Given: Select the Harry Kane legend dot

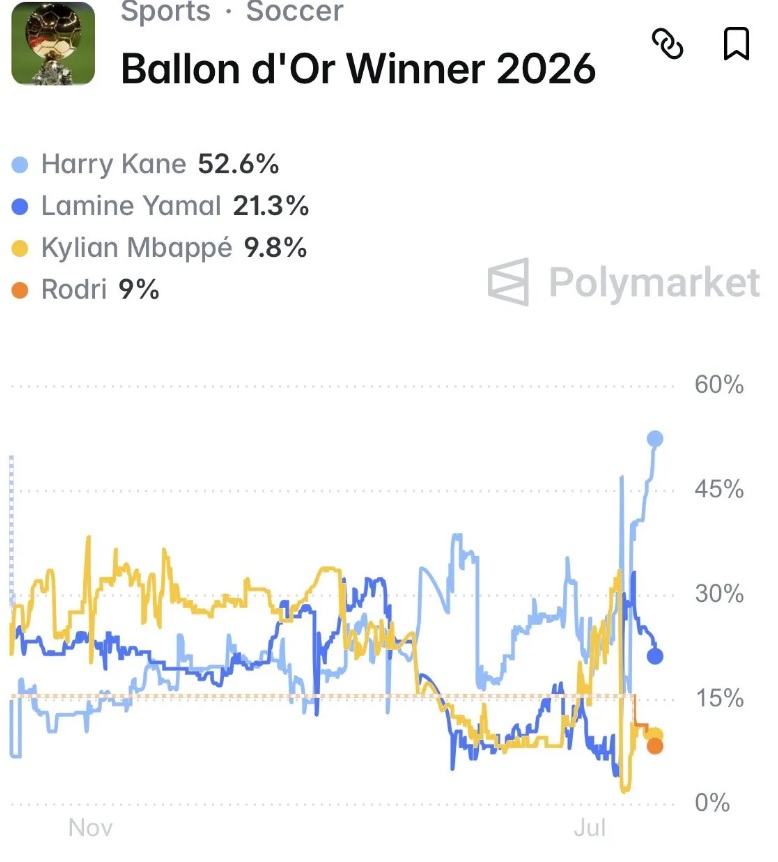Looking at the screenshot, I should tap(20, 164).
